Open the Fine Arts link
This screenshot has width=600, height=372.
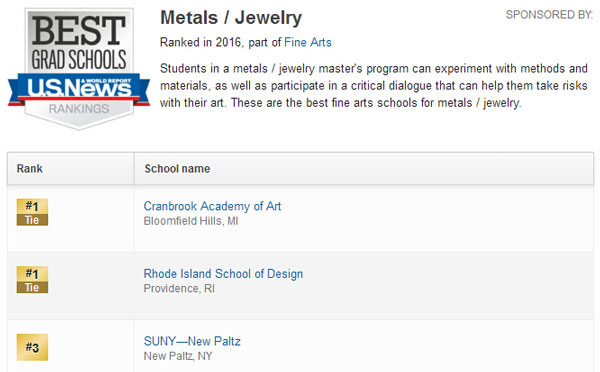(x=308, y=42)
